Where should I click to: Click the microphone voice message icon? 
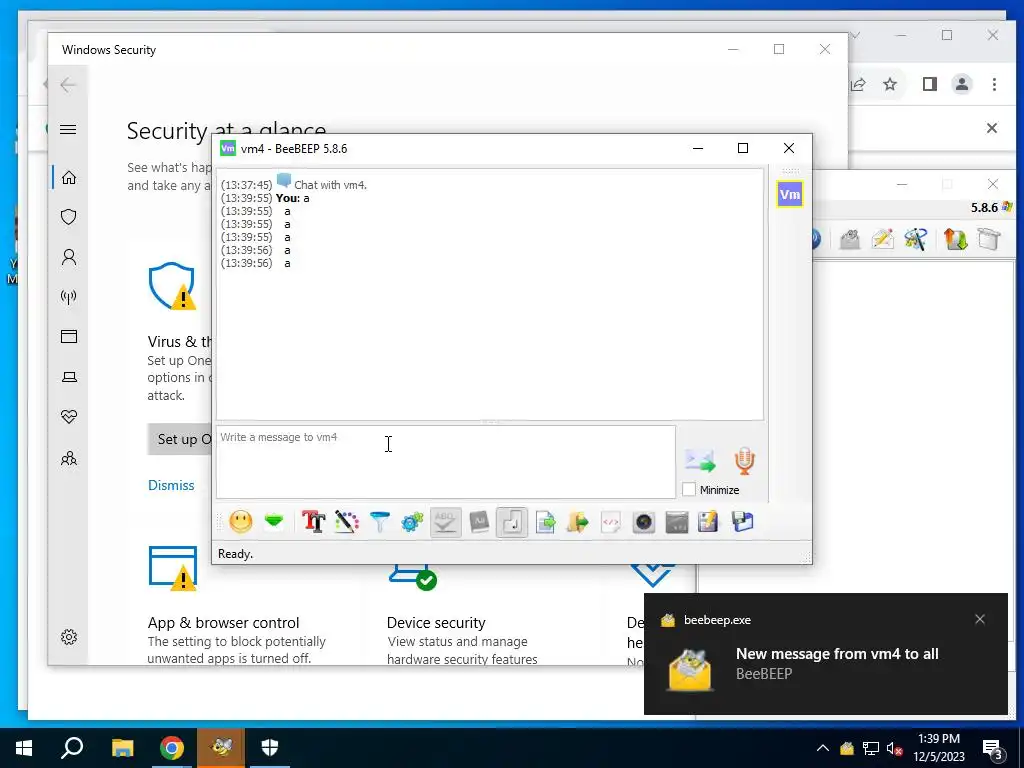(744, 461)
